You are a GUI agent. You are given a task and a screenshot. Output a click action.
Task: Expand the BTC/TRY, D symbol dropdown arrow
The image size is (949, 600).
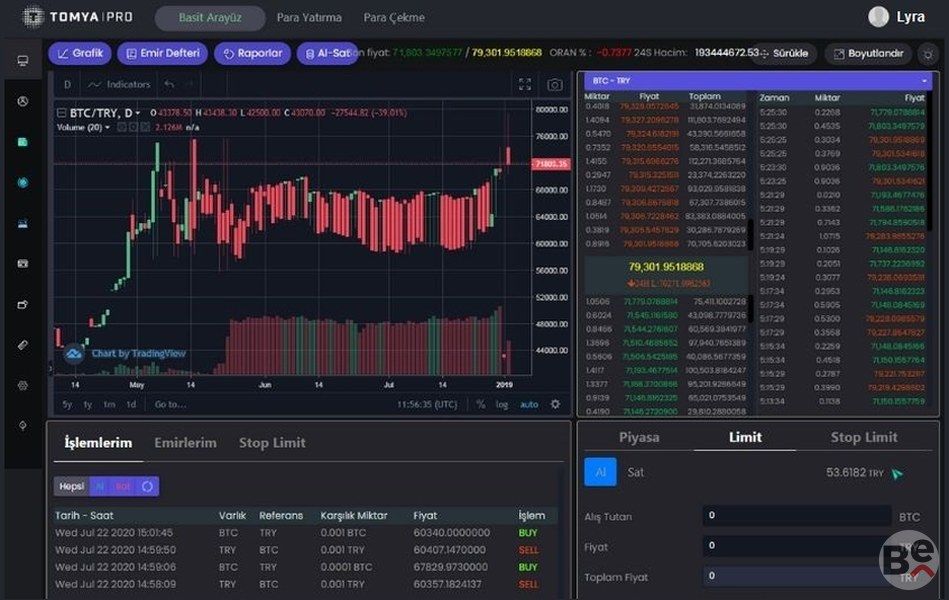coord(138,113)
